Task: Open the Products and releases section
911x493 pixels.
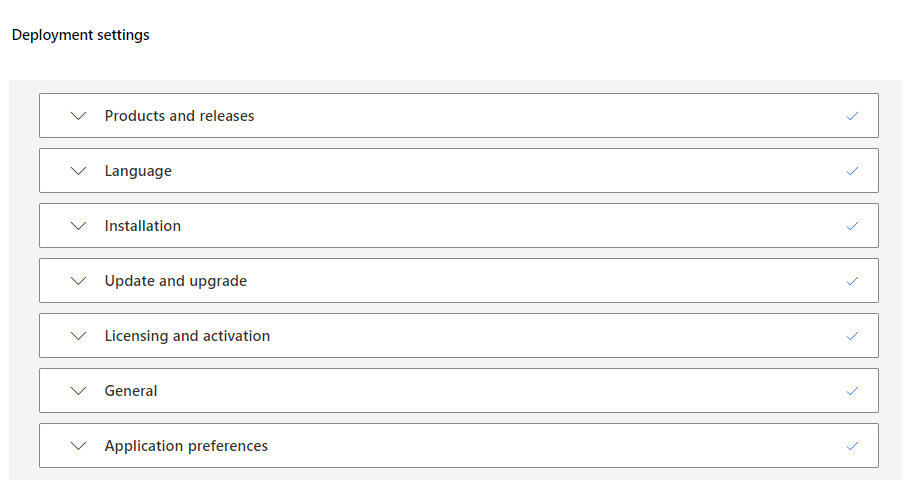Action: click(180, 116)
